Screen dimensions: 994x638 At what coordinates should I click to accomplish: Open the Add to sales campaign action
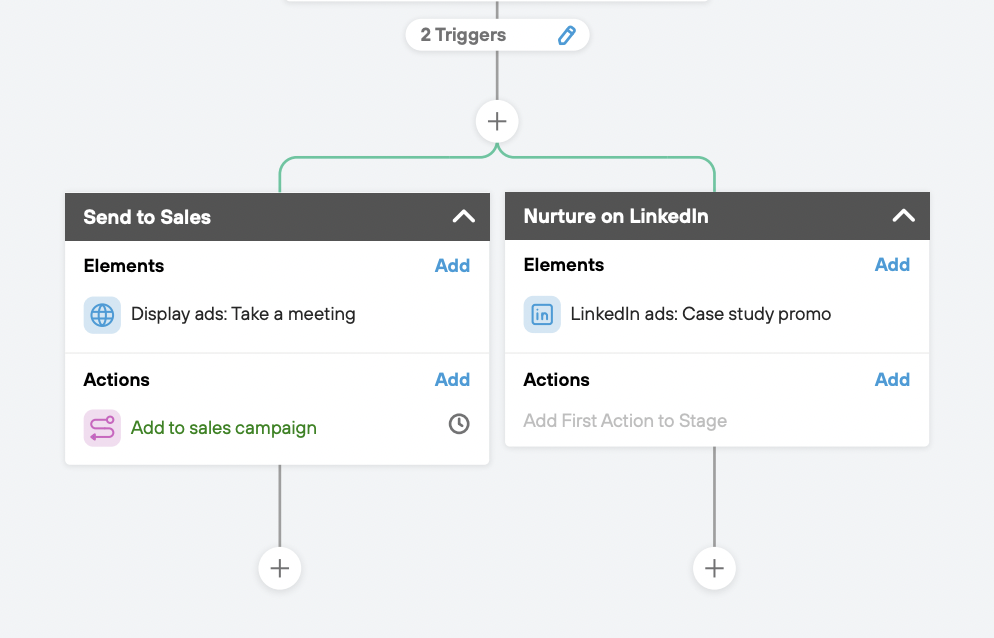224,428
